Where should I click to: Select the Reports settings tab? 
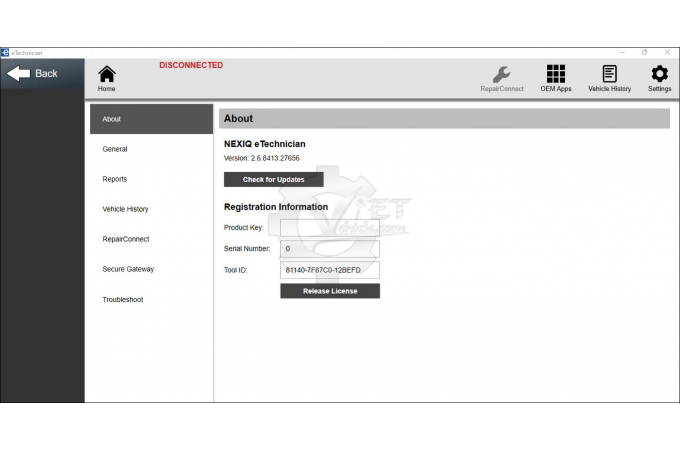tap(151, 179)
